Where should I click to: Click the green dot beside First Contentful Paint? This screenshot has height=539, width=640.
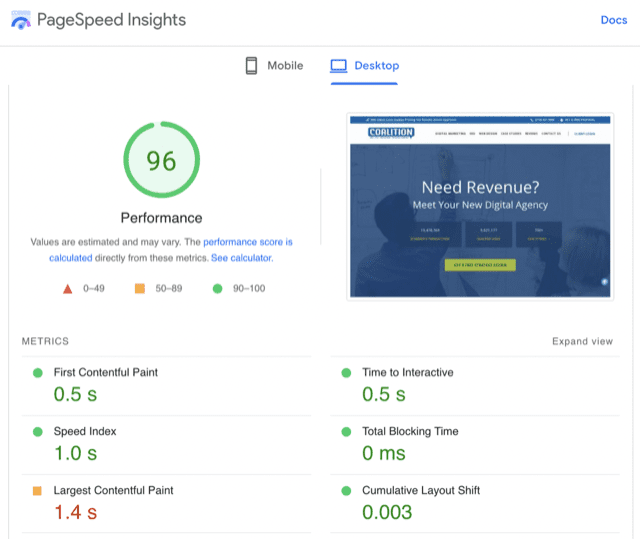coord(38,373)
